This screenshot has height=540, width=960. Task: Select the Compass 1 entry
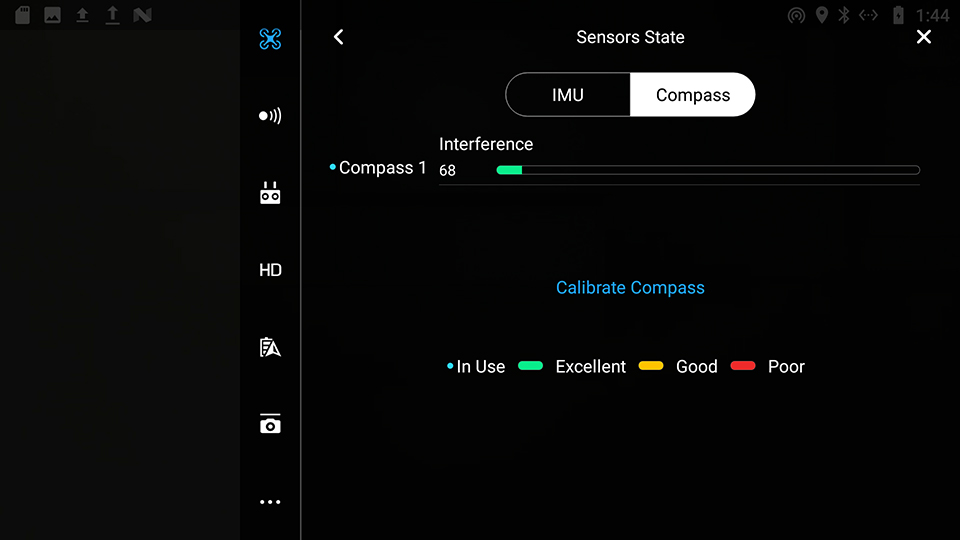coord(378,168)
